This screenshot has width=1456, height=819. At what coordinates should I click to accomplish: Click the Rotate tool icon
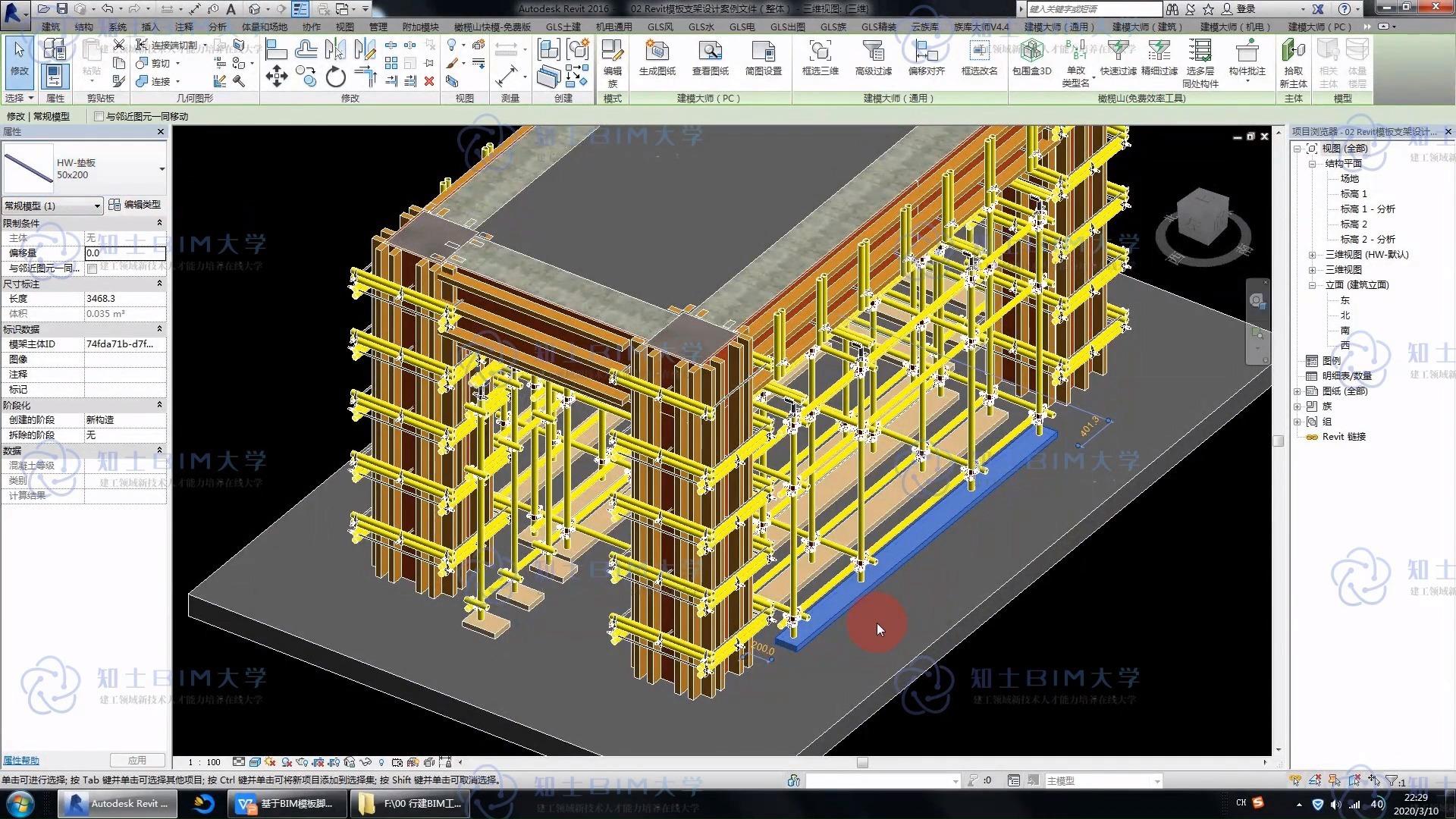tap(336, 77)
